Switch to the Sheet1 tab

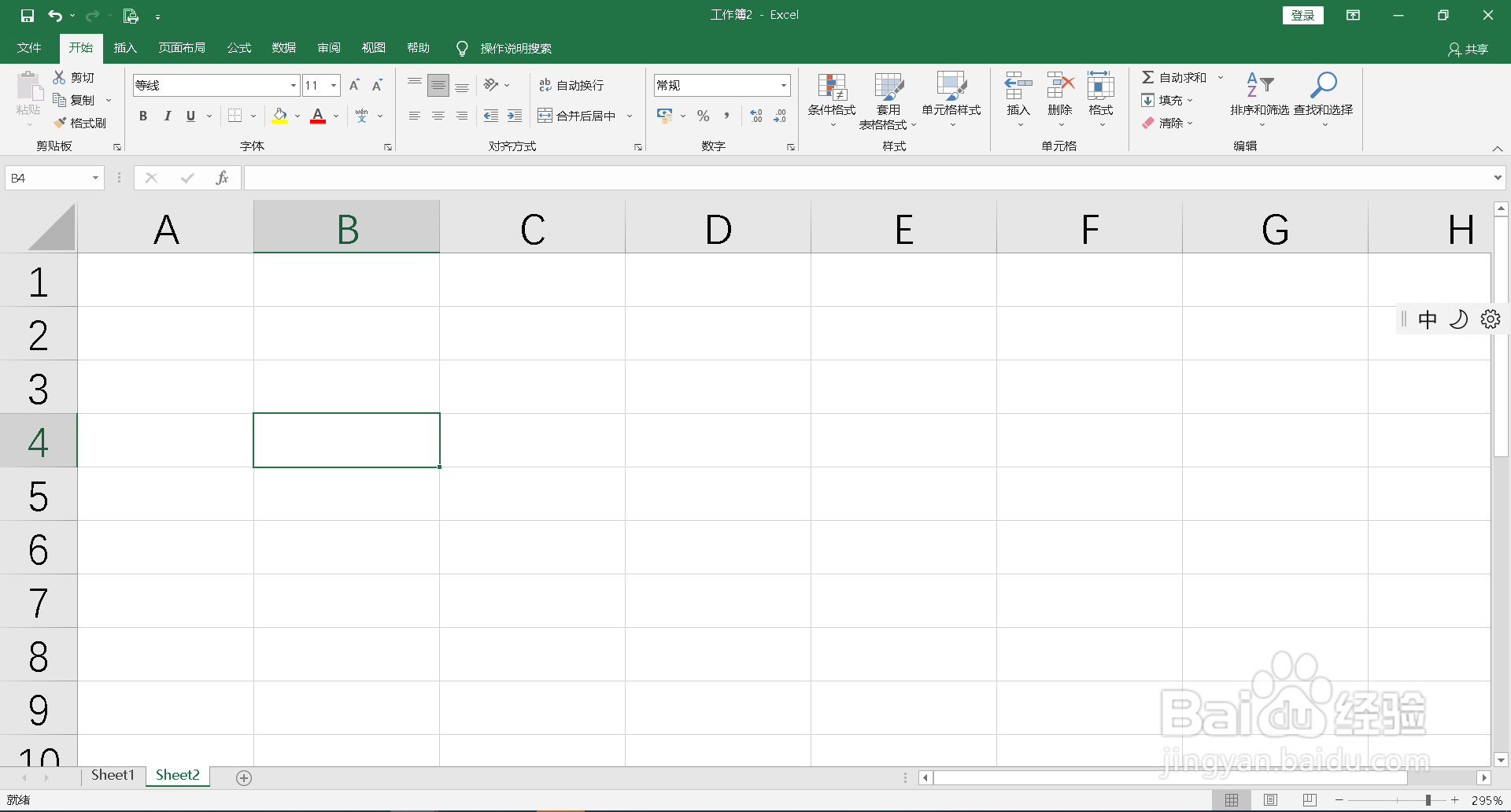[113, 775]
